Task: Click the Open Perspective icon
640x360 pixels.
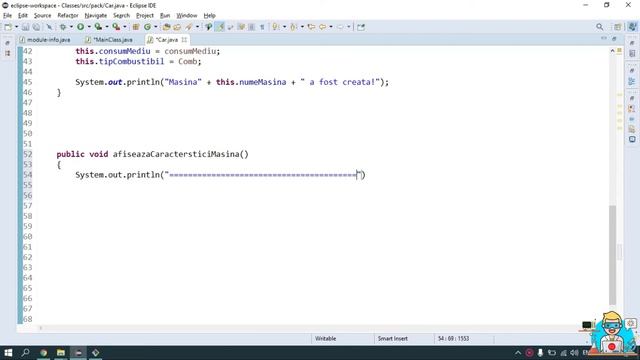Action: [x=618, y=27]
